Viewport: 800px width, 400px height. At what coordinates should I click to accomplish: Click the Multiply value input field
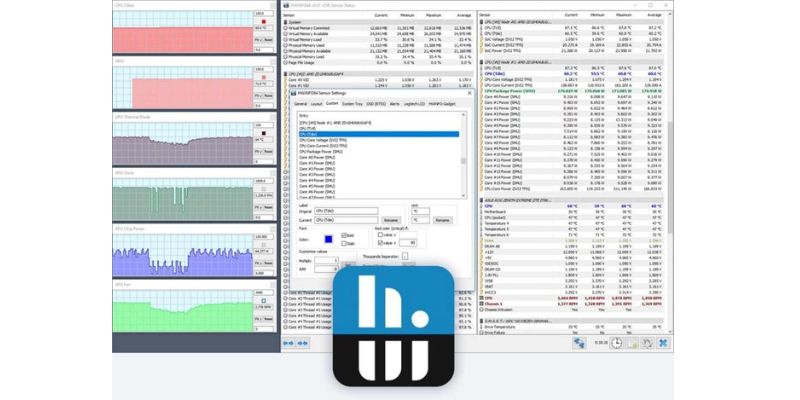click(327, 260)
